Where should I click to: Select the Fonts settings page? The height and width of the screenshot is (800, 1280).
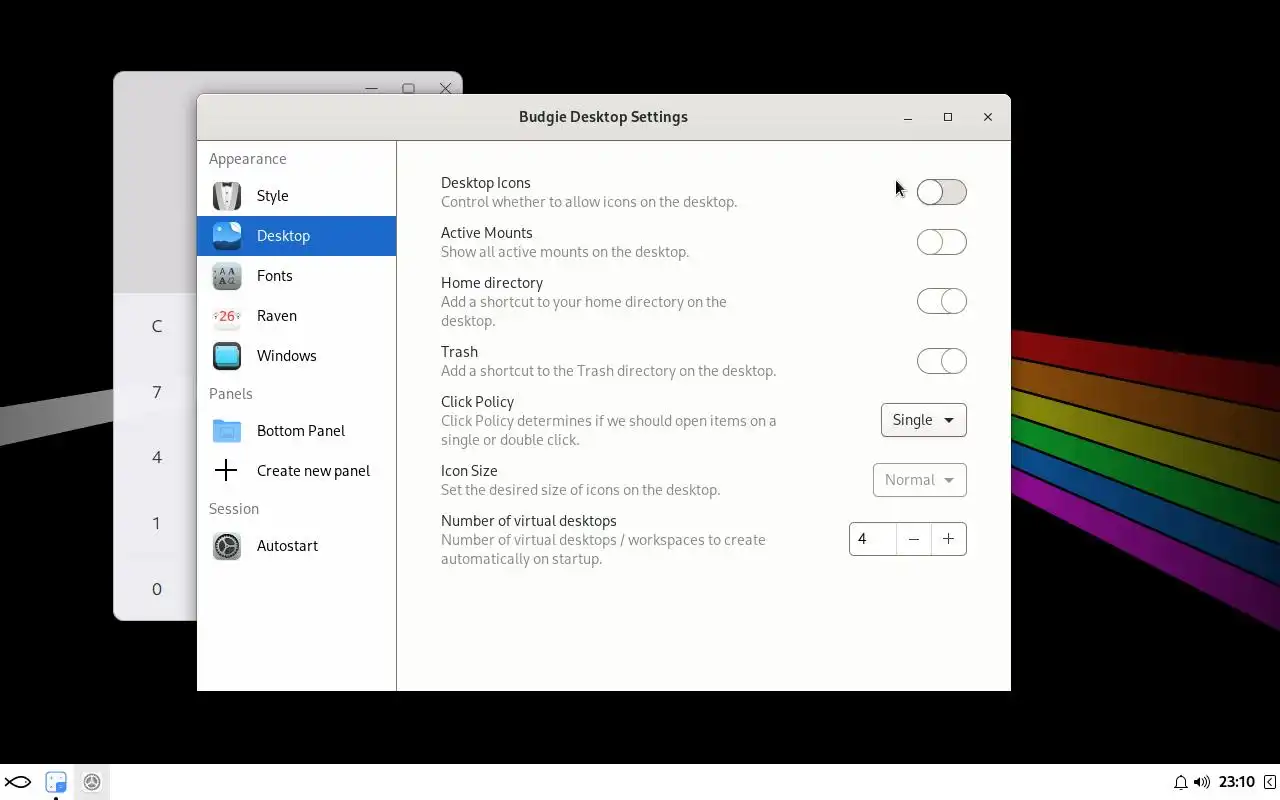point(296,276)
